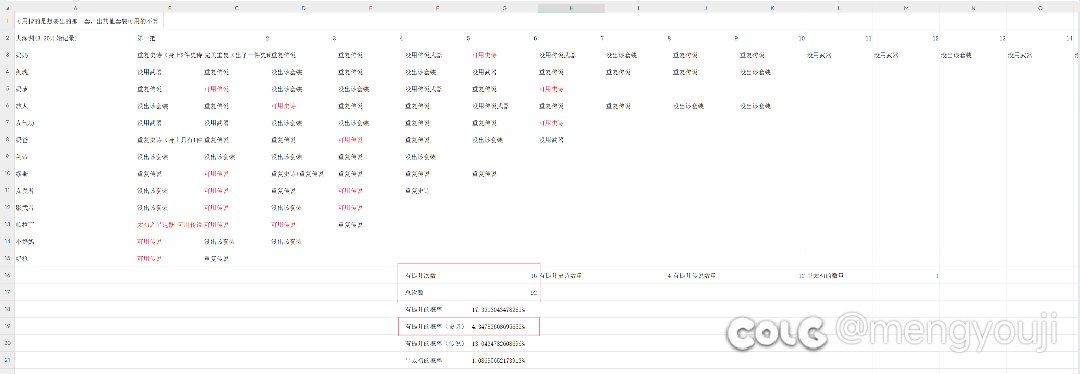This screenshot has width=1080, height=374.
Task: Select column G header
Action: (x=504, y=8)
